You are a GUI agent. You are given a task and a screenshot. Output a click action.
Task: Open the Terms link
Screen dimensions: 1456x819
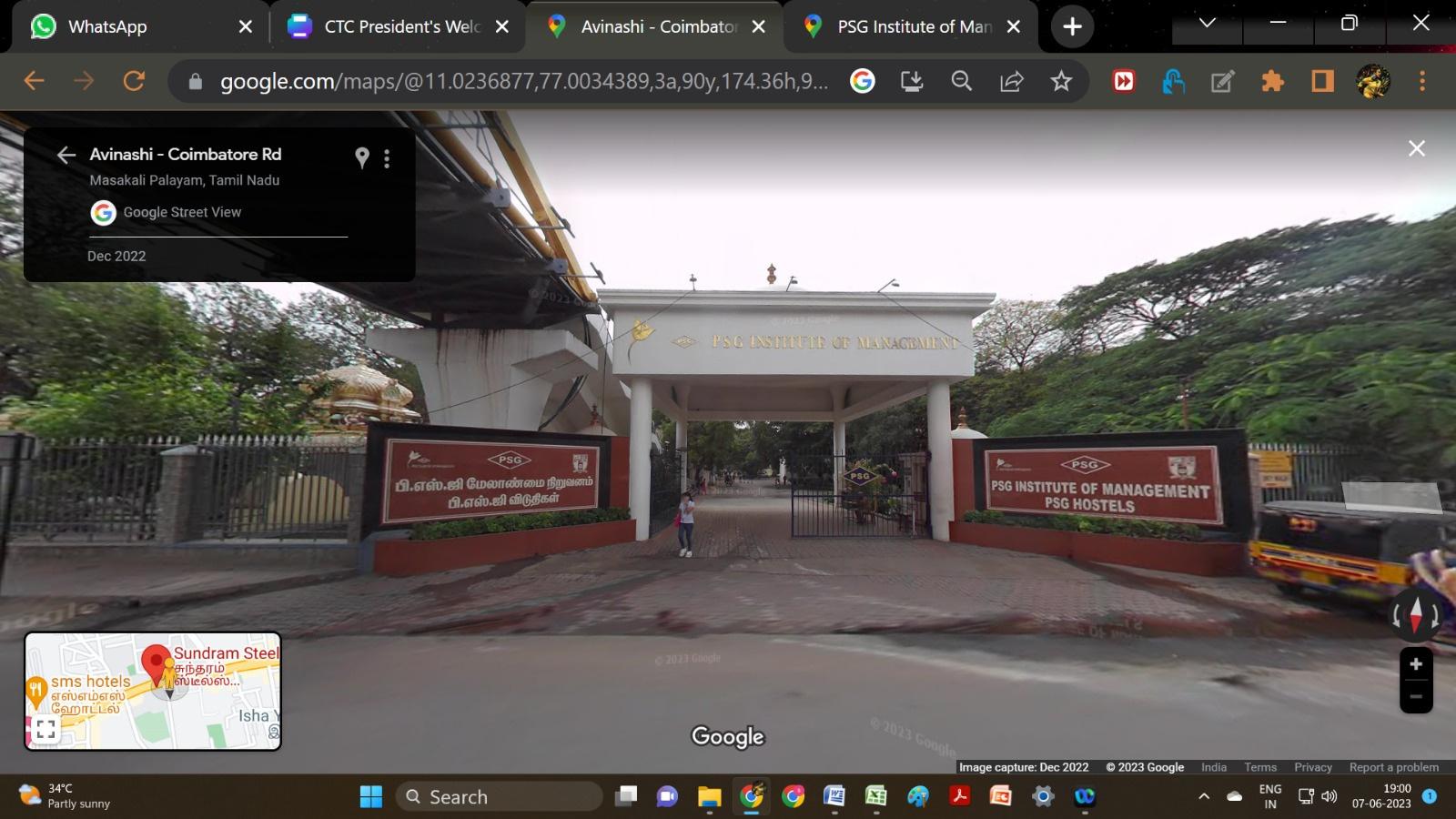[x=1260, y=767]
